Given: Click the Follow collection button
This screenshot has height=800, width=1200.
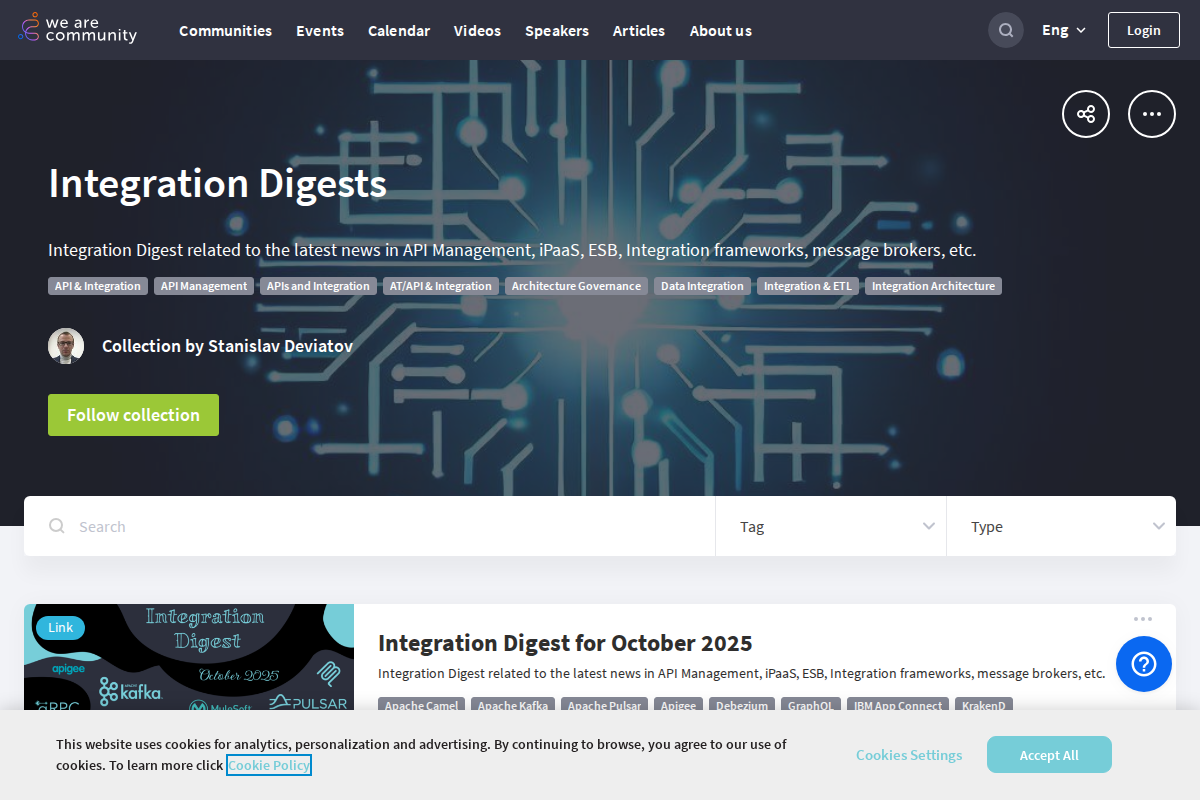Looking at the screenshot, I should (x=133, y=414).
